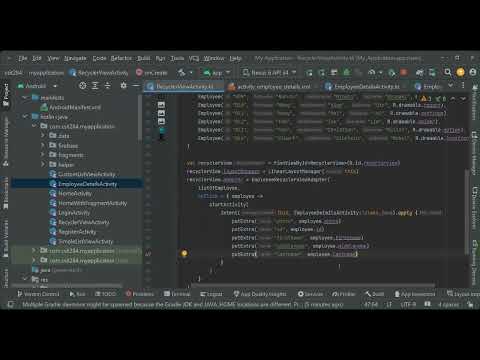The image size is (480, 360).
Task: Click the editor horizontal scrollbar
Action: click(x=314, y=285)
